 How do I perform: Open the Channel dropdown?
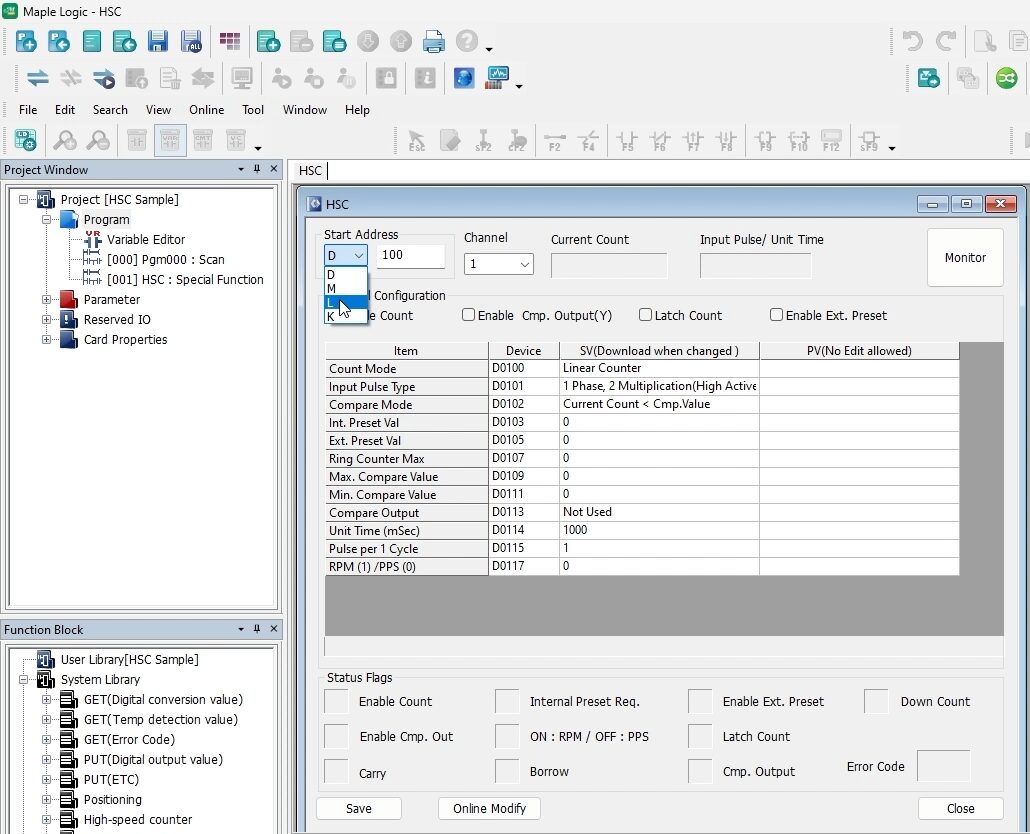499,264
